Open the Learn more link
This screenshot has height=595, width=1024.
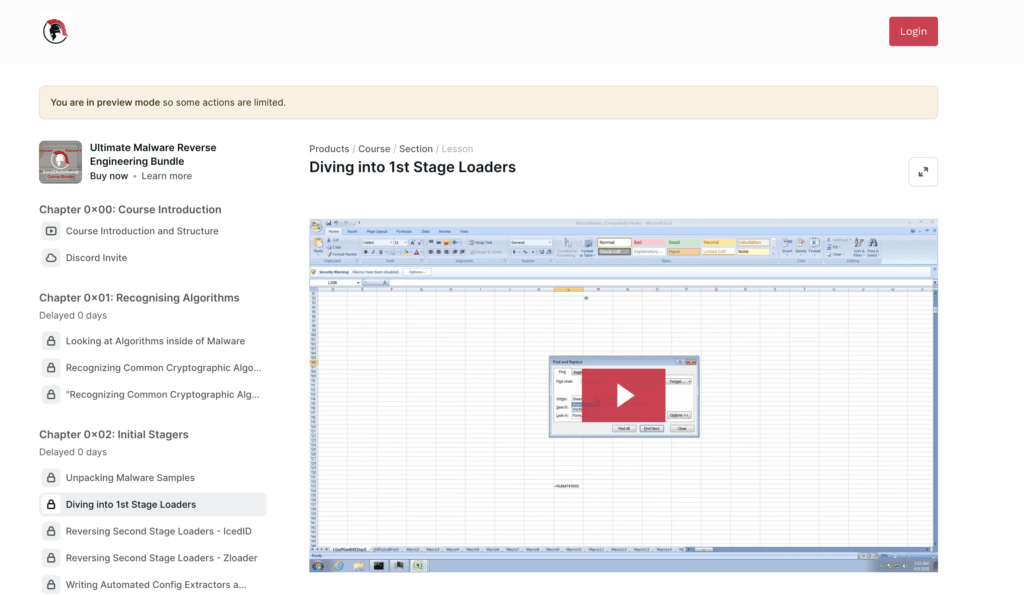click(x=166, y=176)
